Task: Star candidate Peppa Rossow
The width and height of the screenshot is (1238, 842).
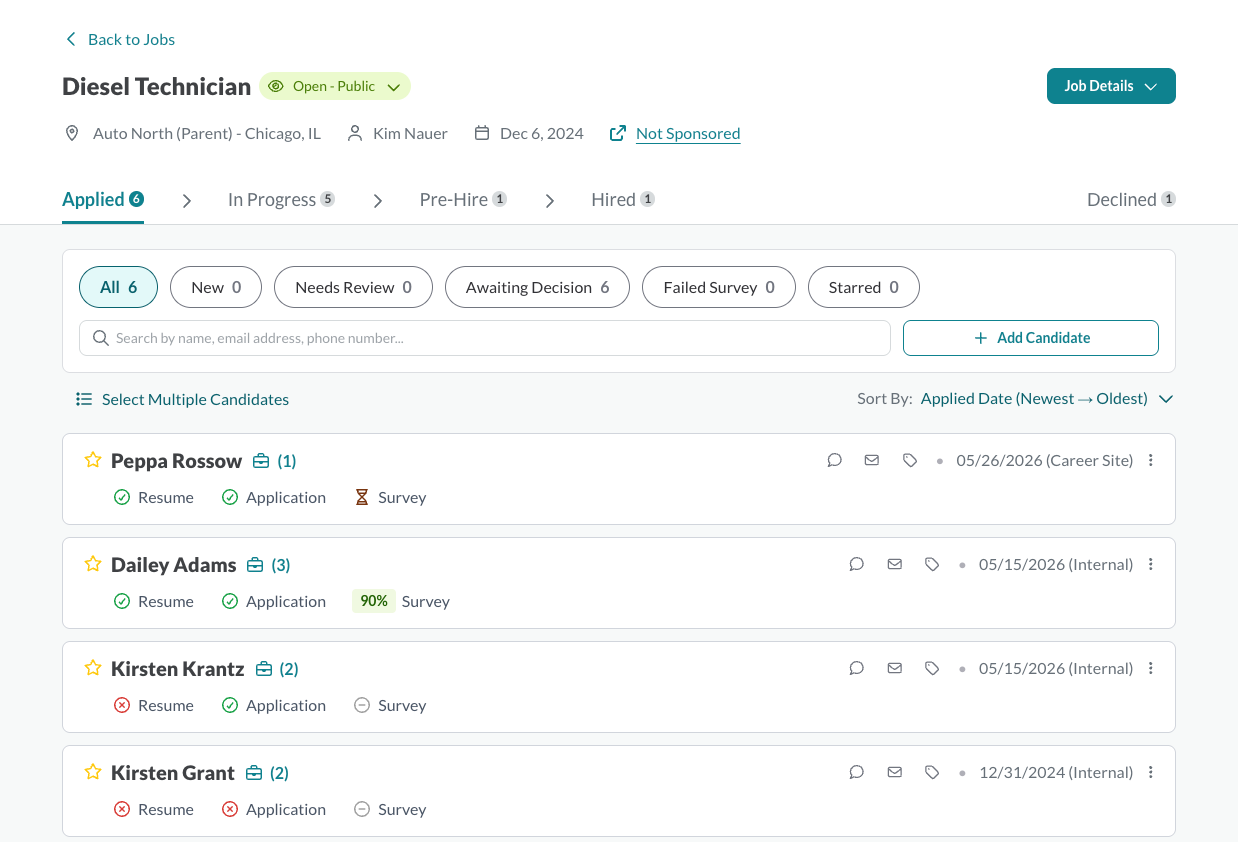Action: coord(93,460)
